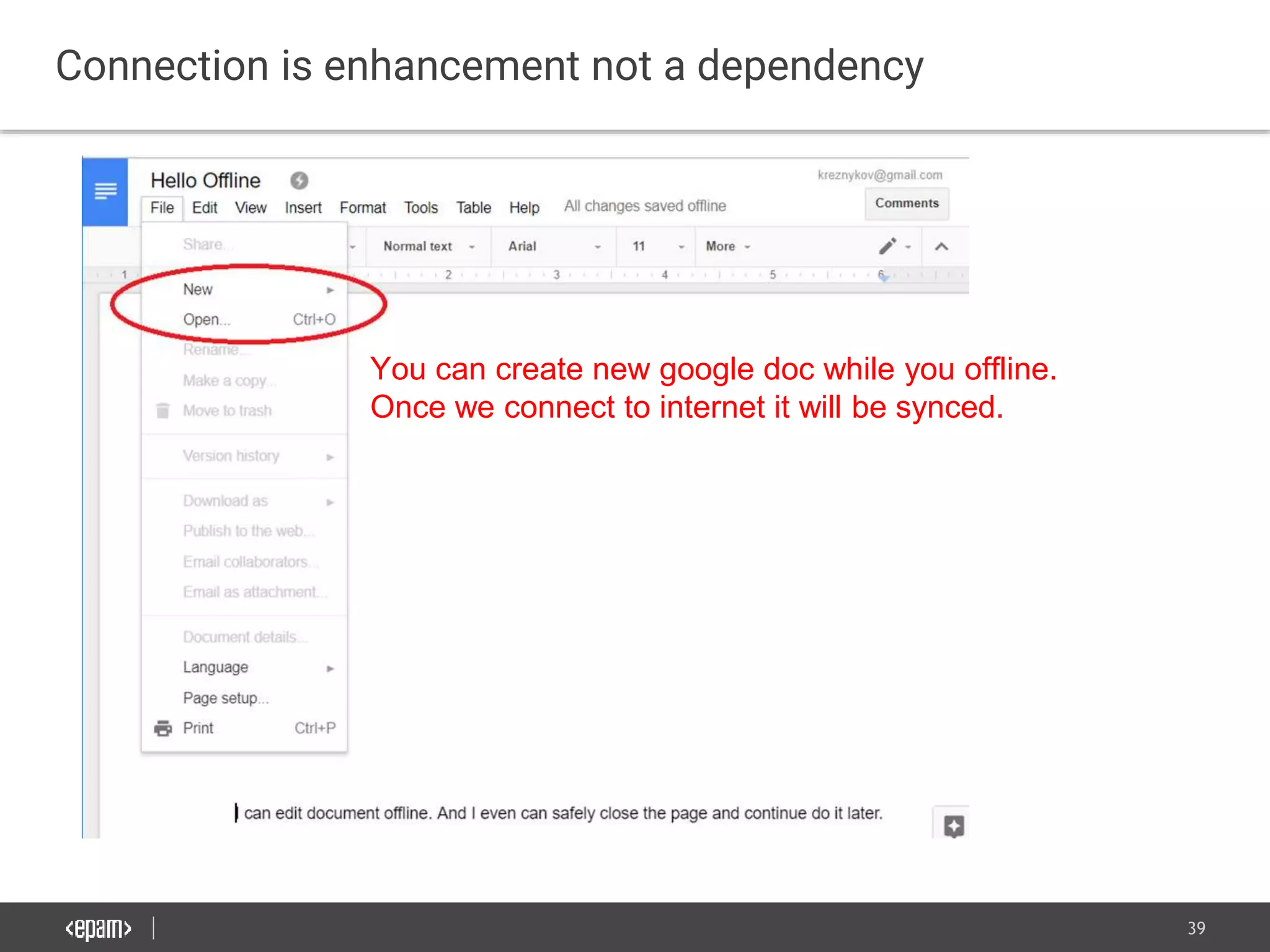Click the partially hidden toolbar dropdown arrow left of Normal text
The height and width of the screenshot is (952, 1270).
coord(353,247)
